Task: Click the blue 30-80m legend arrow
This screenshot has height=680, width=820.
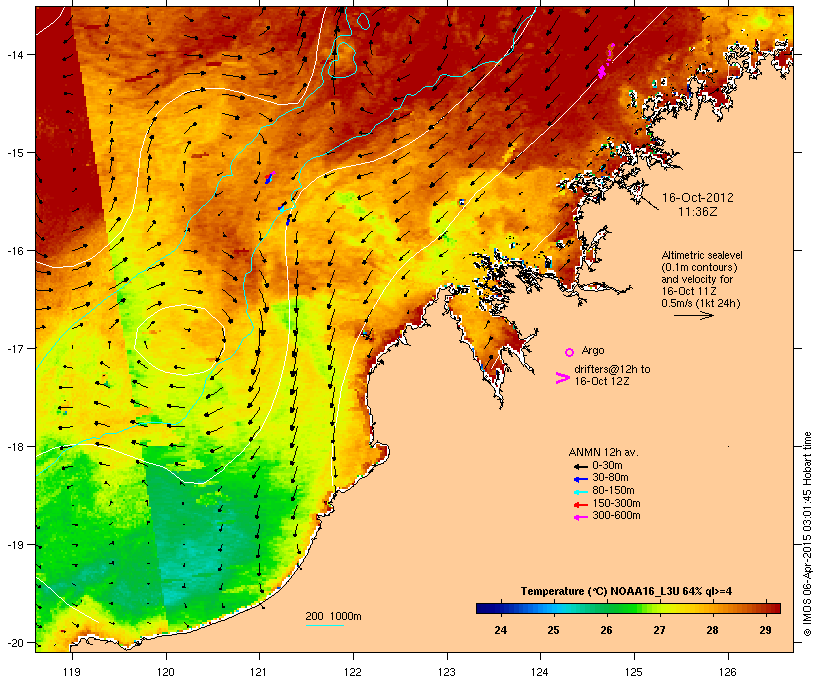Action: [x=580, y=479]
